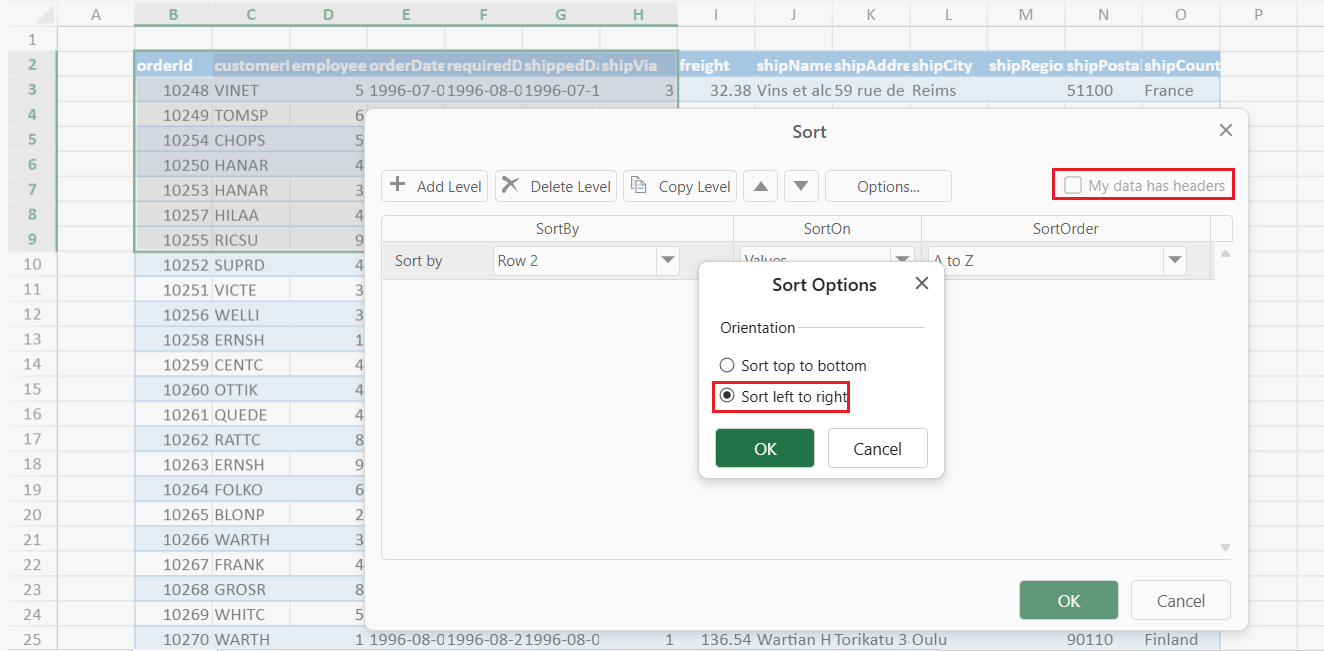The width and height of the screenshot is (1324, 651).
Task: Click the sort list scrollbar down arrow
Action: [x=1225, y=548]
